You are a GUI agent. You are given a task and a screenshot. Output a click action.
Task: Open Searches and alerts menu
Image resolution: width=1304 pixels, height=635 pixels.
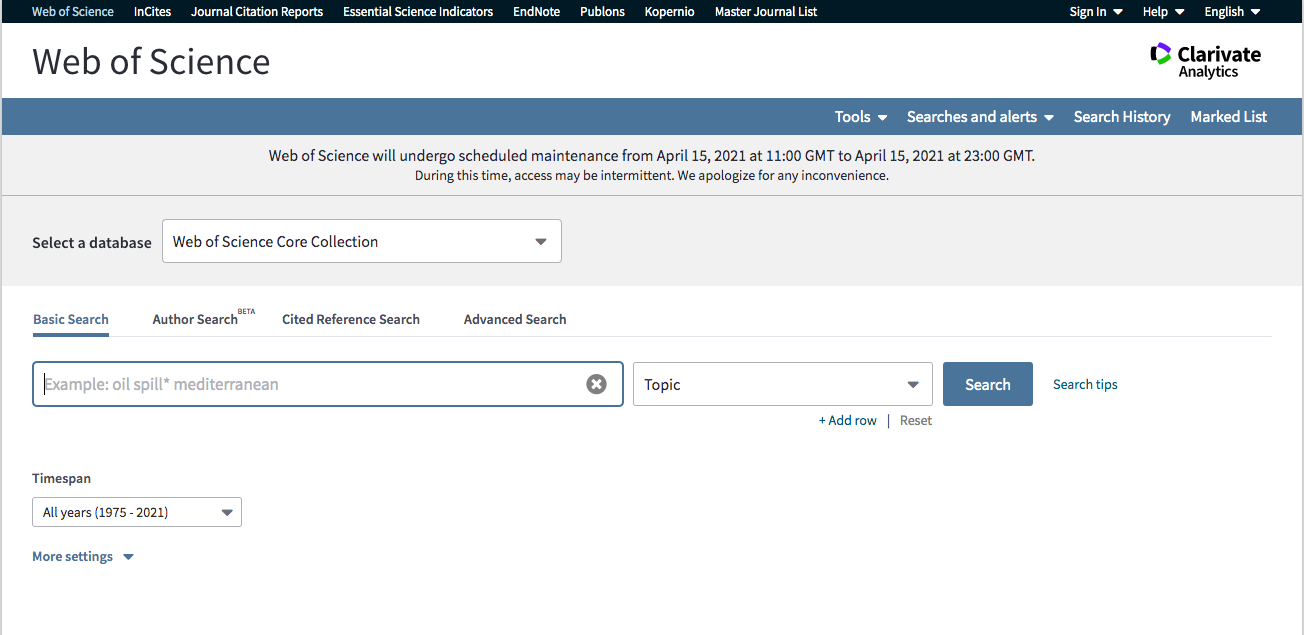pos(980,116)
